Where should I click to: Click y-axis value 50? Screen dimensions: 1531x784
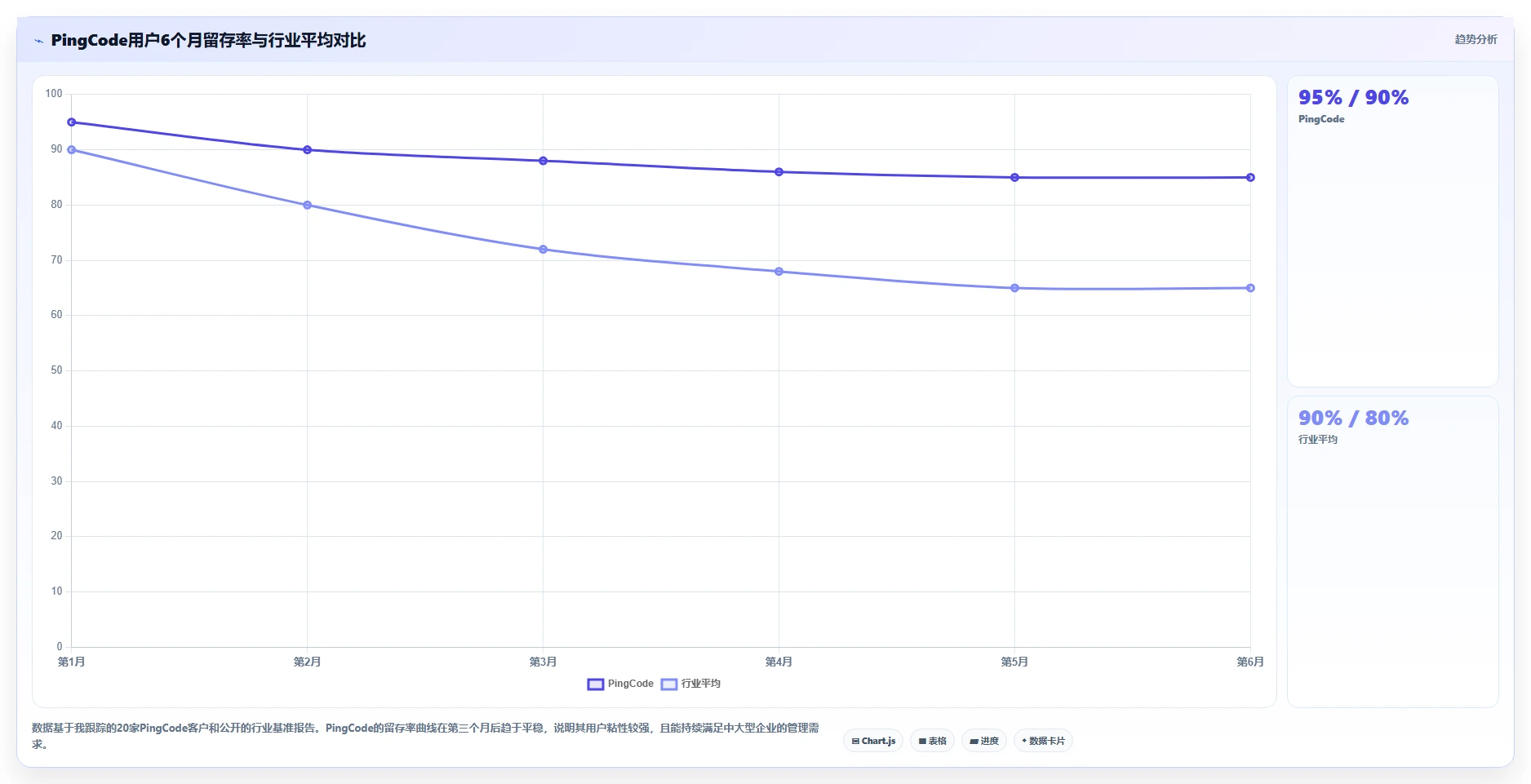tap(56, 370)
